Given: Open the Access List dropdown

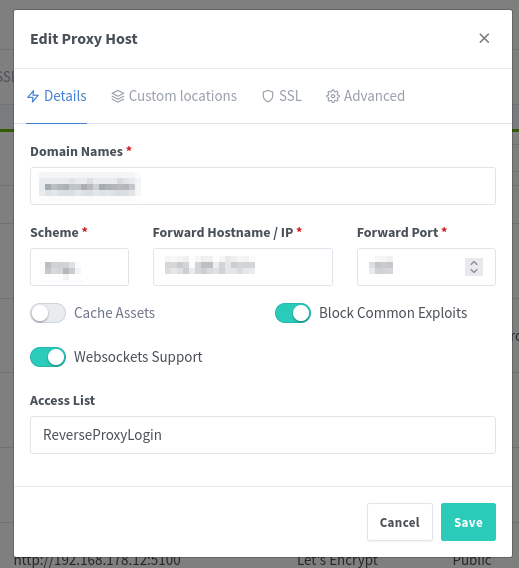Looking at the screenshot, I should coord(263,435).
